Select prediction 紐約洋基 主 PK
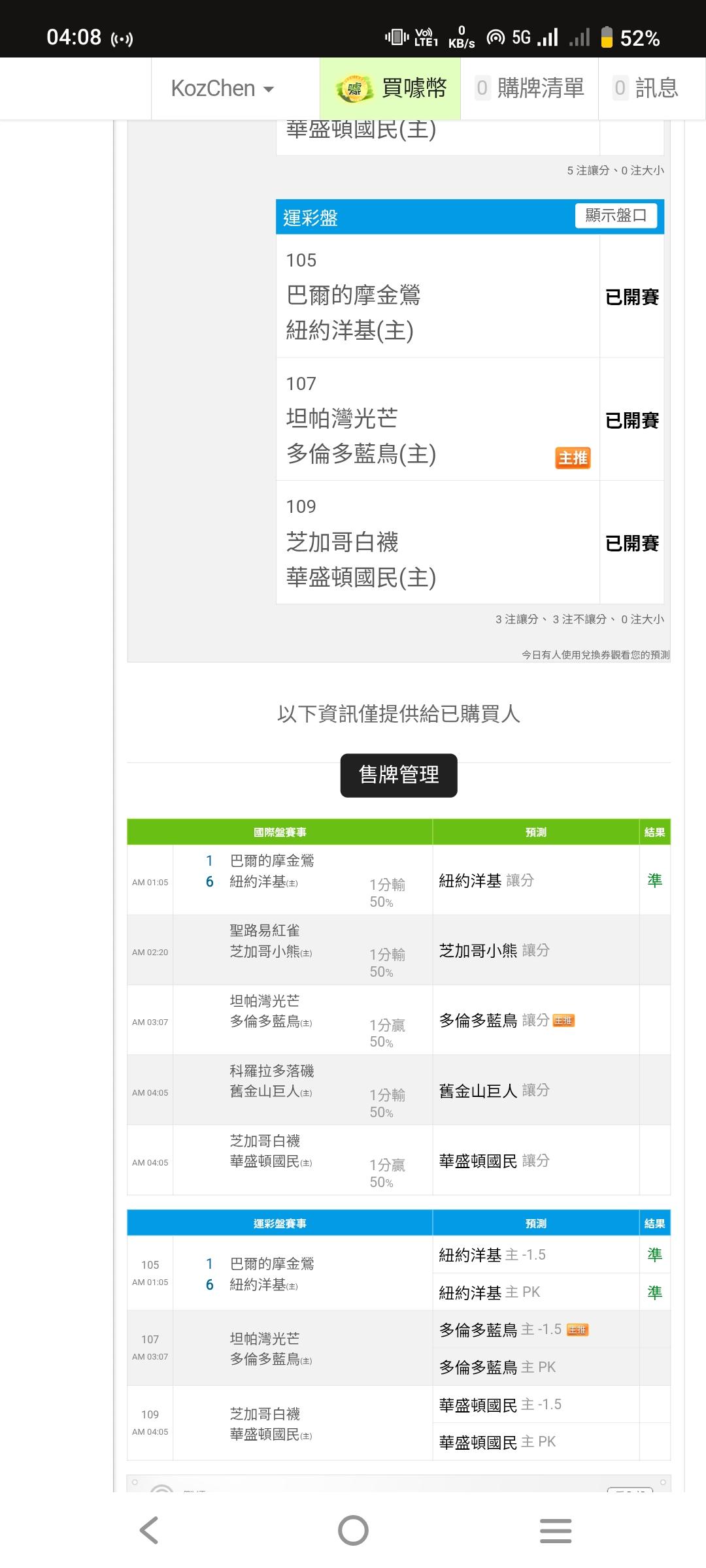706x1568 pixels. tap(490, 1292)
